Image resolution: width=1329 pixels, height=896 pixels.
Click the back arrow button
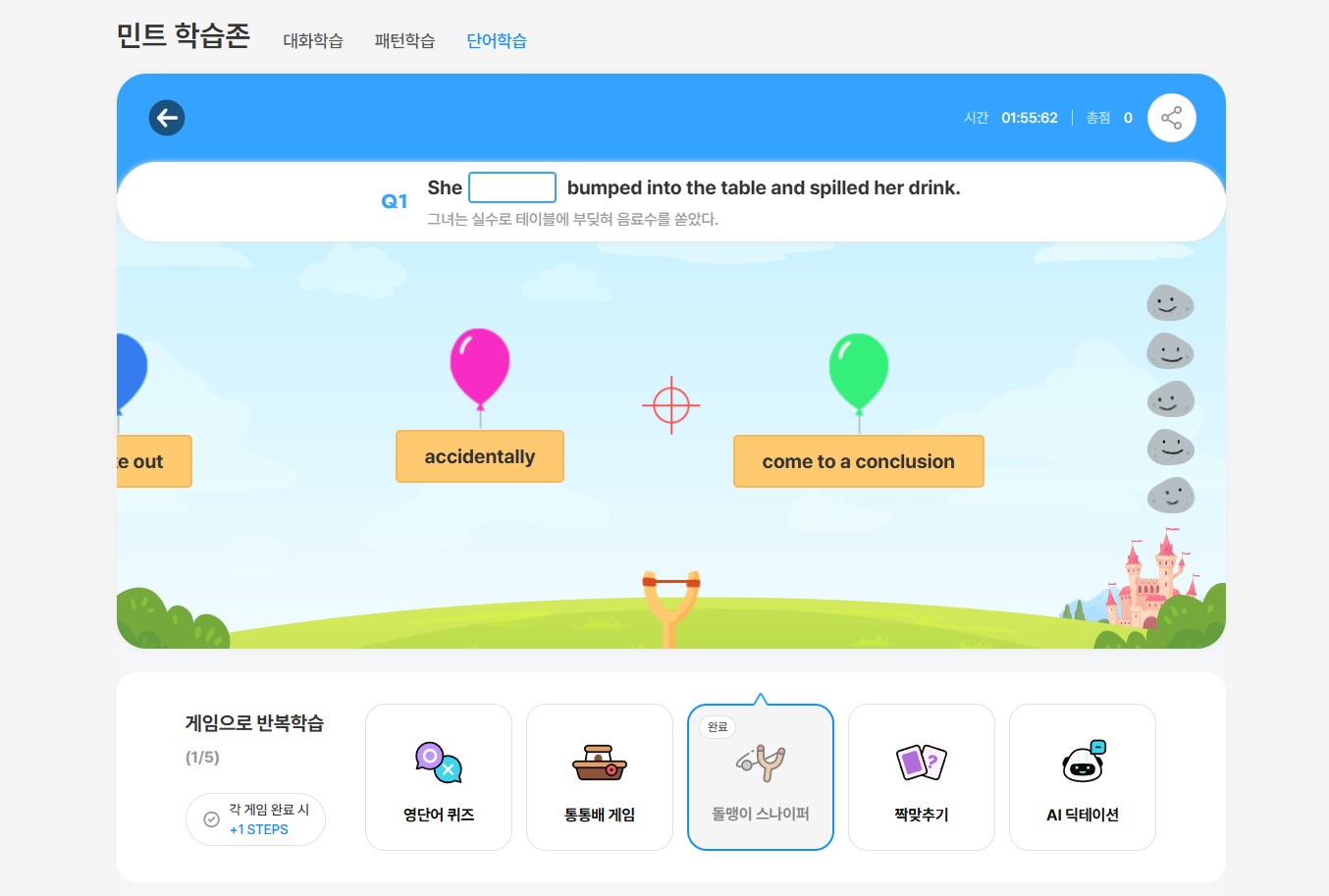click(x=167, y=118)
